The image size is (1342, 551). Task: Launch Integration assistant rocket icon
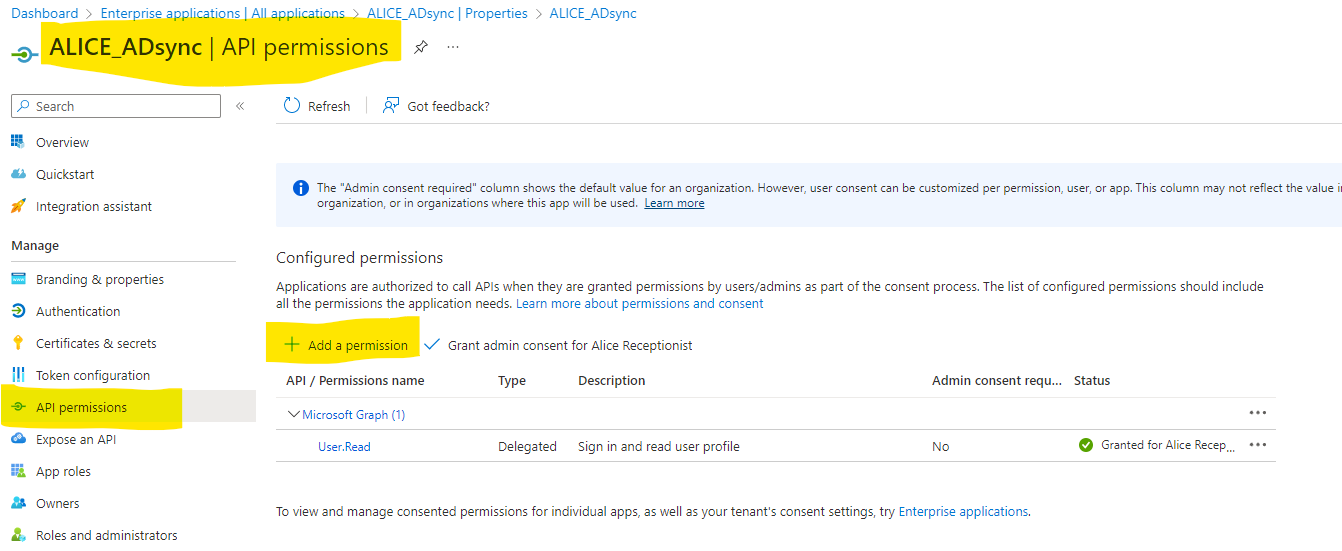click(x=18, y=206)
